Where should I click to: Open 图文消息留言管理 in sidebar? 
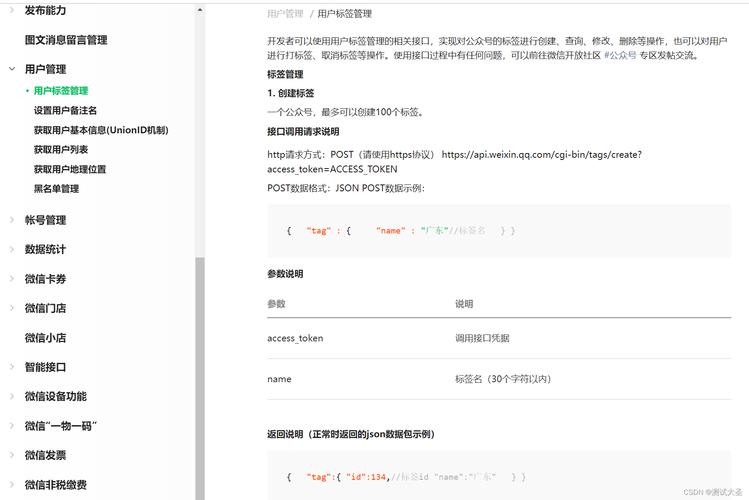[66, 40]
